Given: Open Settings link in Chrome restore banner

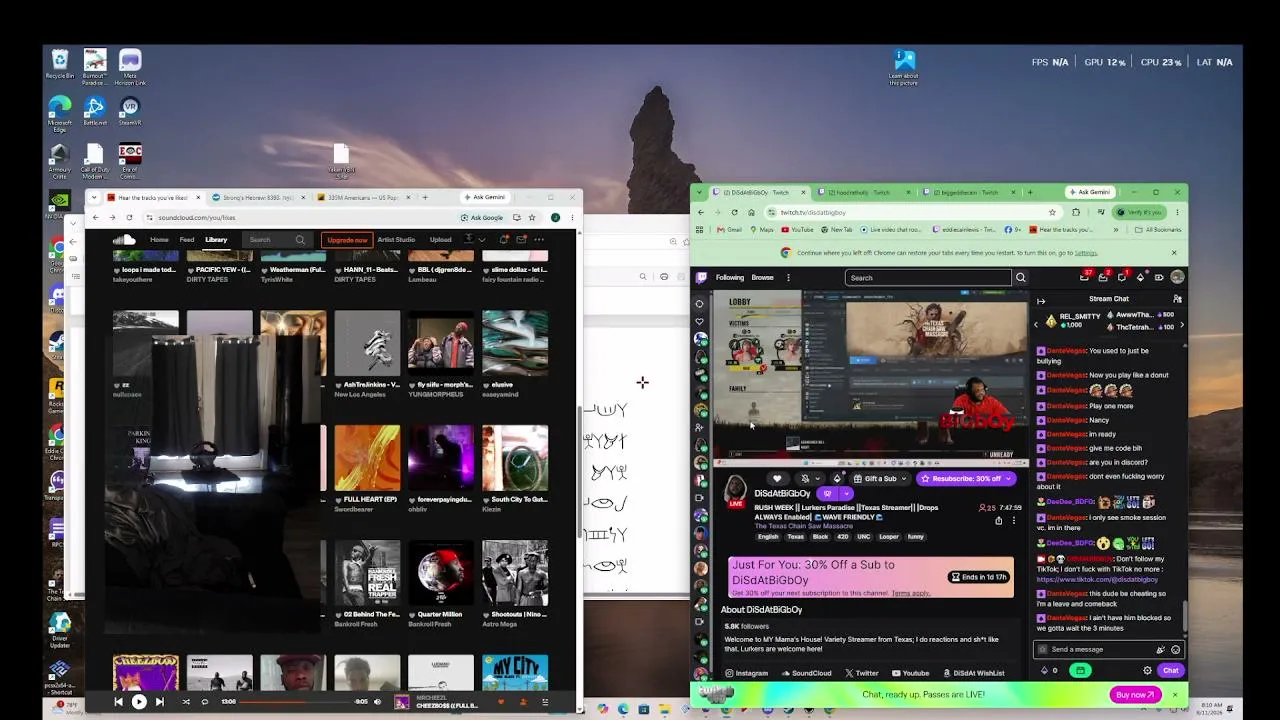Looking at the screenshot, I should pyautogui.click(x=1086, y=253).
